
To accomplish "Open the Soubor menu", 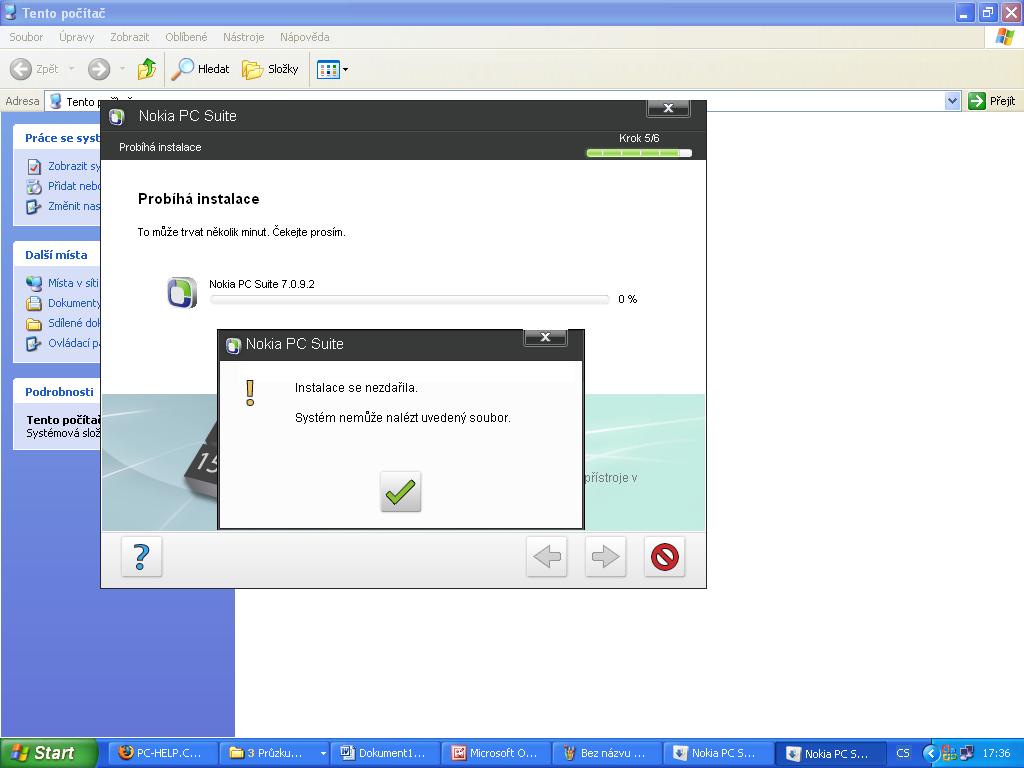I will [x=26, y=37].
